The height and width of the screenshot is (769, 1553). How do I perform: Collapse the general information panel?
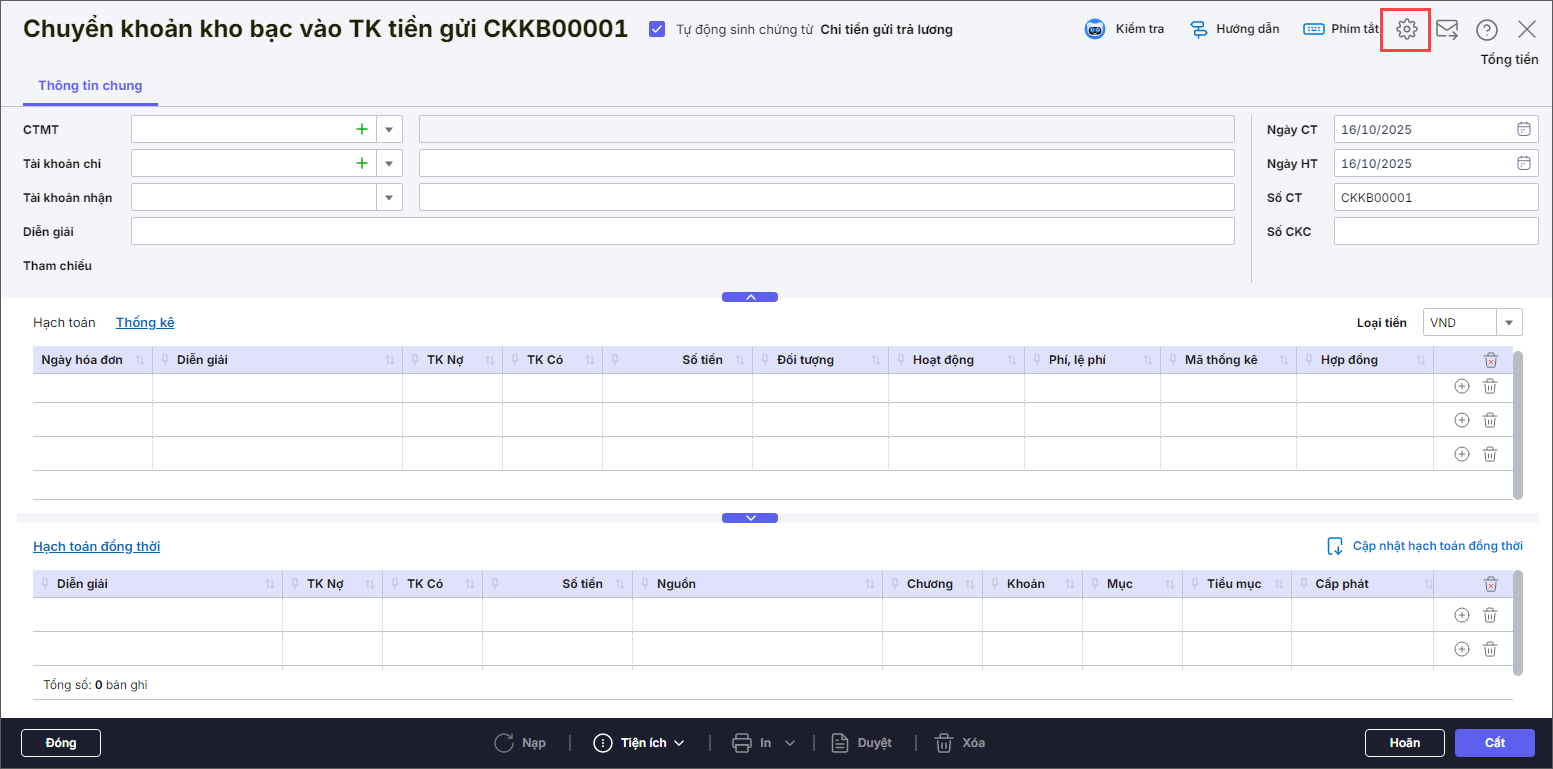coord(749,297)
